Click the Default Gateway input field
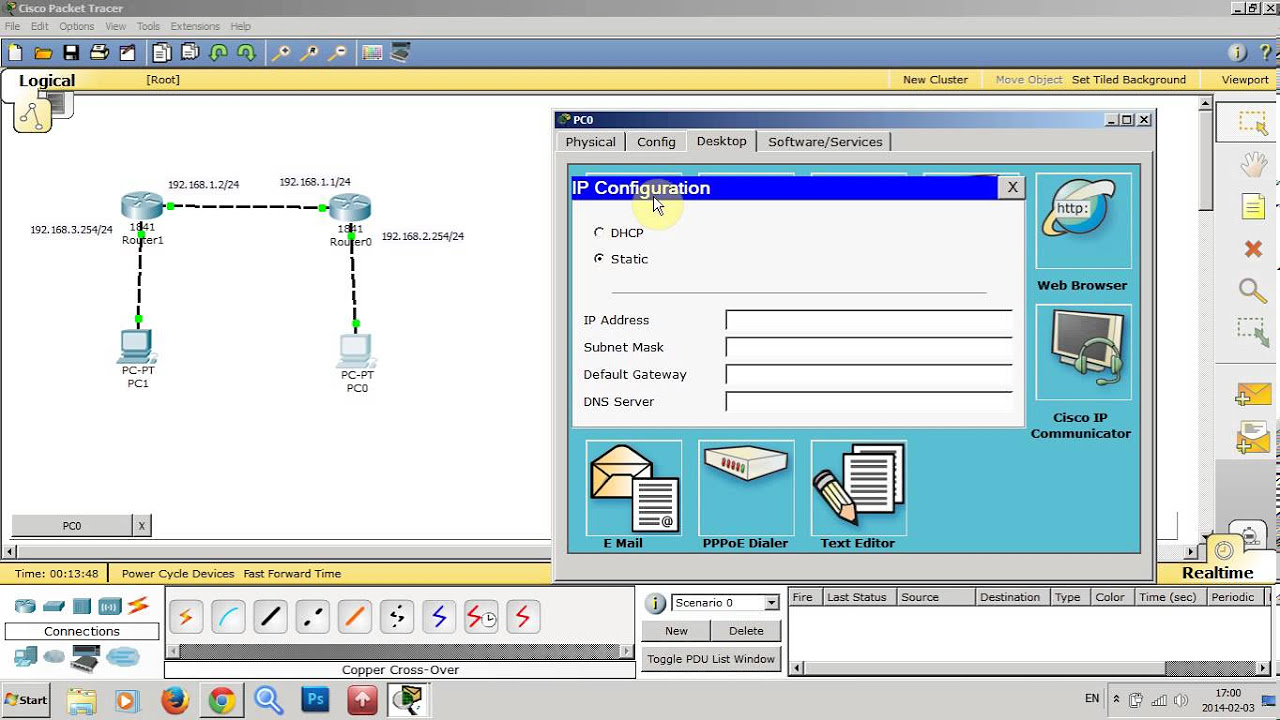 point(869,374)
